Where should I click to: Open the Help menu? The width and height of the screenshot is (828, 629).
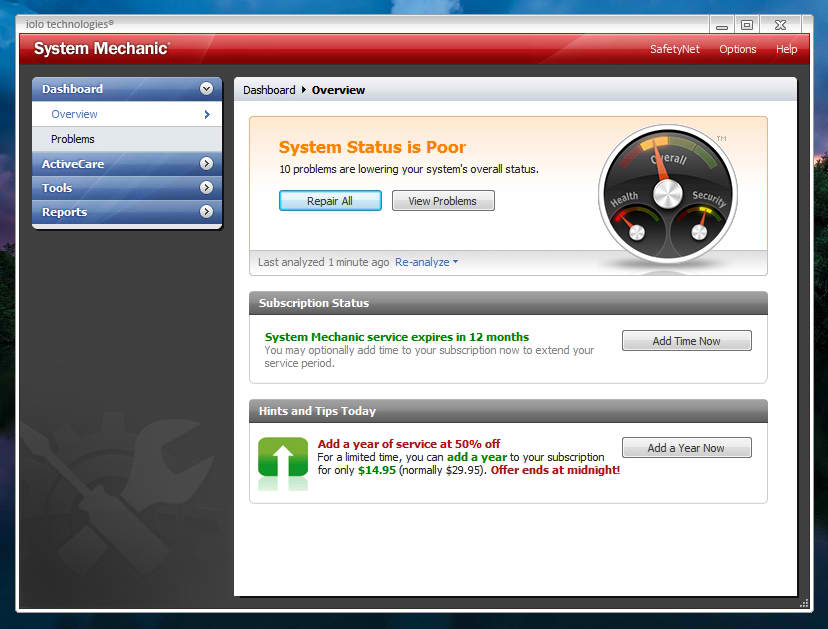786,48
